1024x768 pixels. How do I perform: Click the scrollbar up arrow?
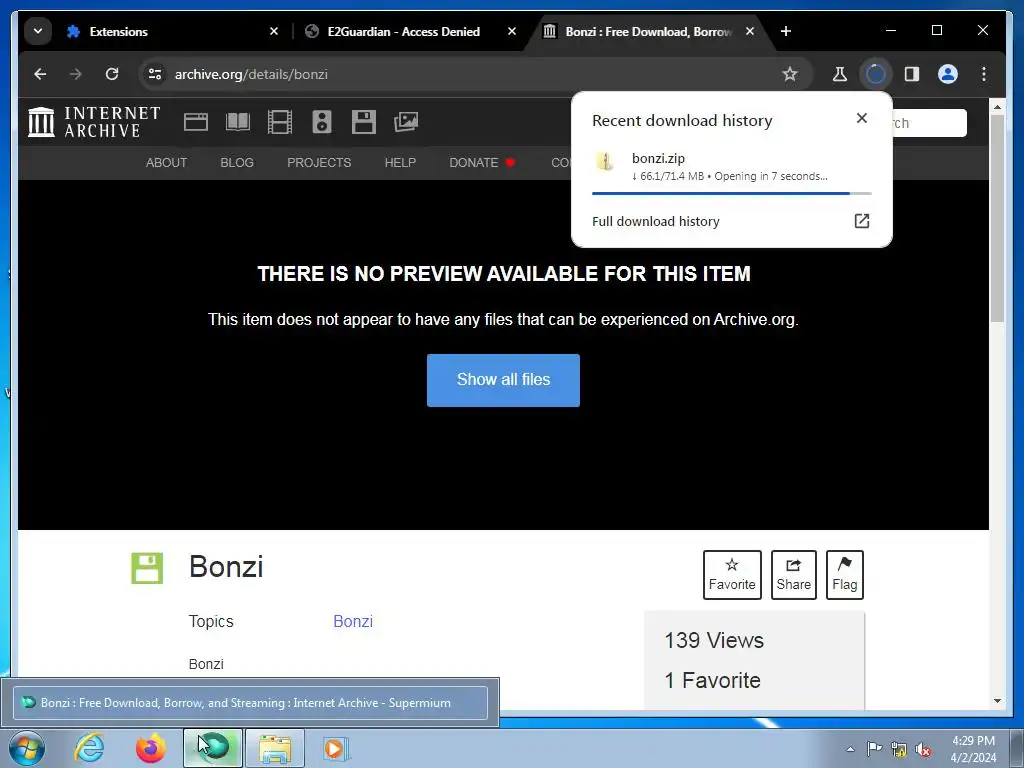[x=997, y=106]
